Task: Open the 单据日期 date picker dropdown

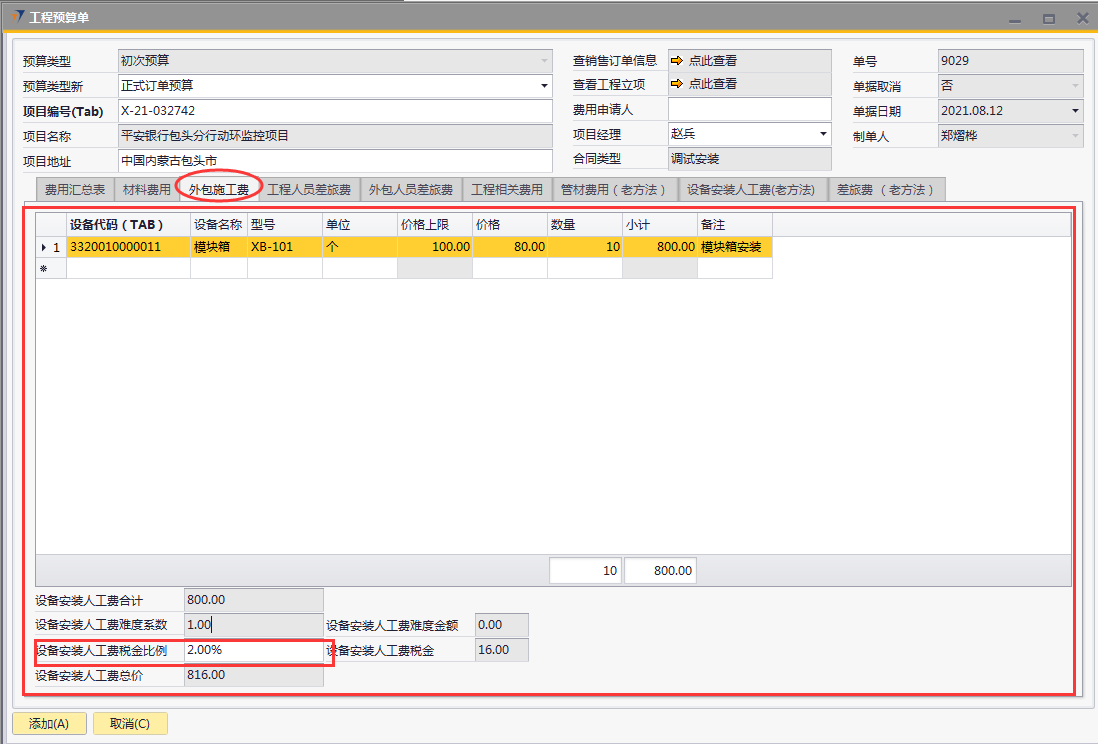Action: 1075,111
